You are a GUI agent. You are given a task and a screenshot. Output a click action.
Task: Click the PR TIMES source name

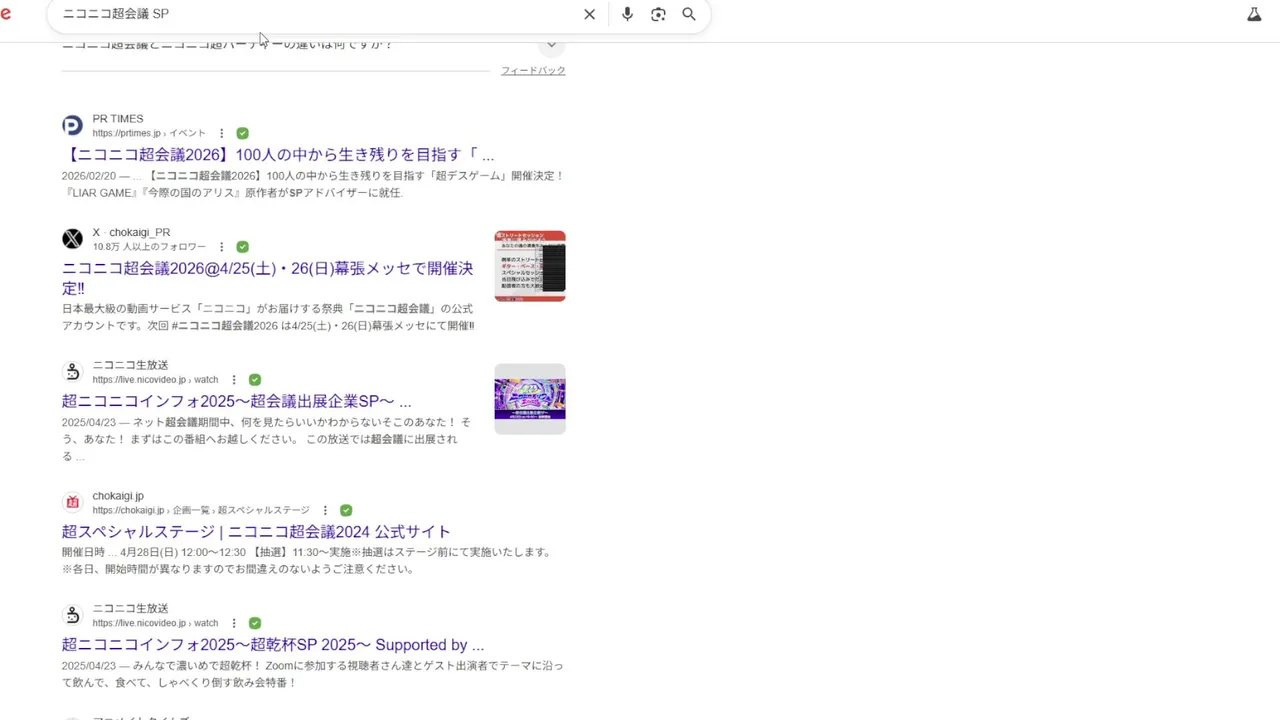[x=118, y=119]
